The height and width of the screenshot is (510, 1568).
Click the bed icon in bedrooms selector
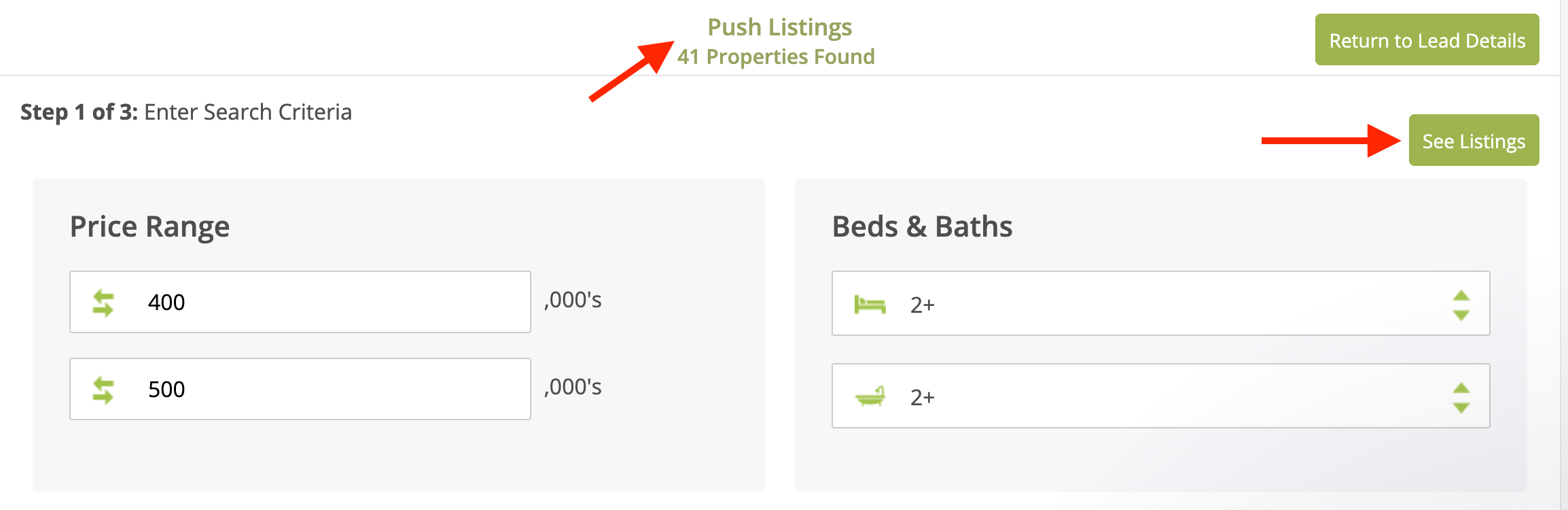tap(870, 305)
